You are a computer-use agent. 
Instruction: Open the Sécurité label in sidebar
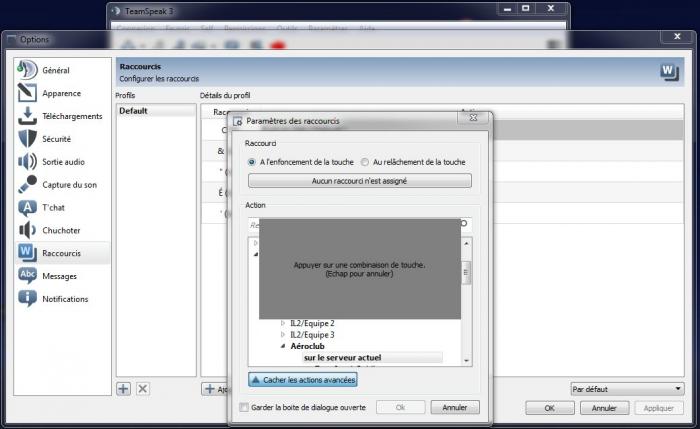[56, 139]
